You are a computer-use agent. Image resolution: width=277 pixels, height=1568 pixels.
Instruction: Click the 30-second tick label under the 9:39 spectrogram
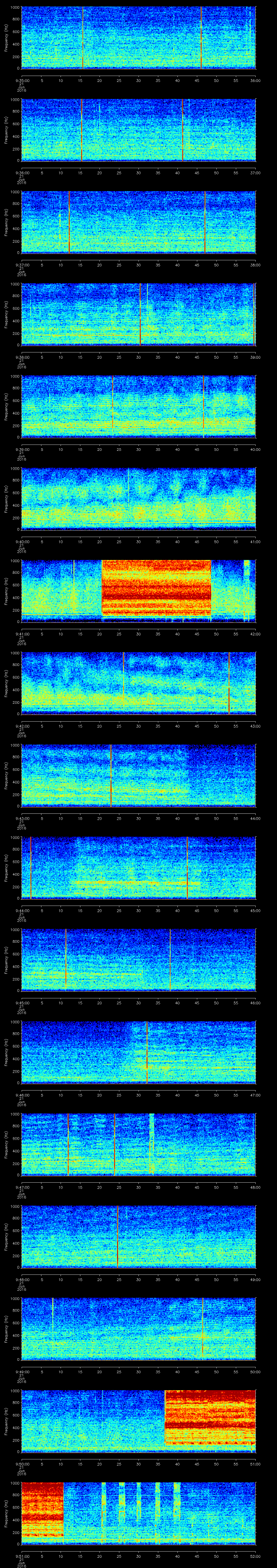point(138,450)
